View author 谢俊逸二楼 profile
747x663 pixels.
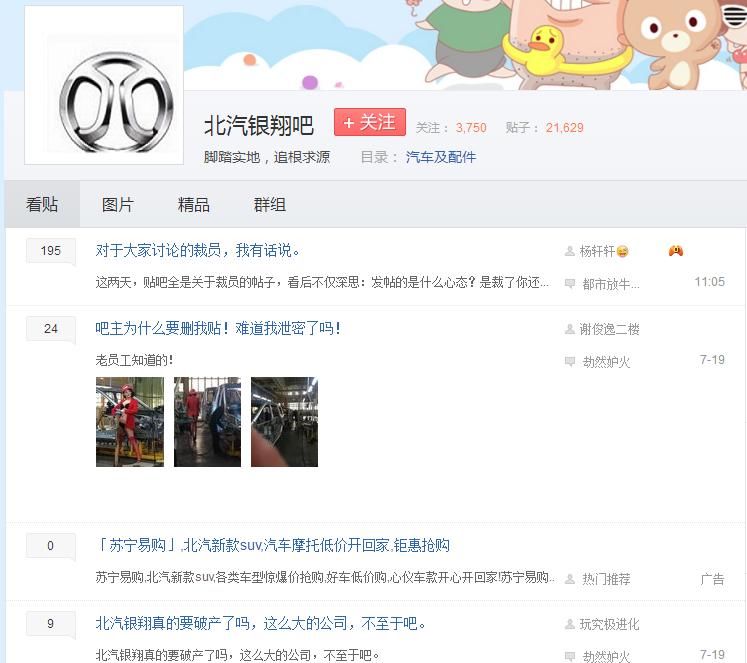pyautogui.click(x=609, y=329)
